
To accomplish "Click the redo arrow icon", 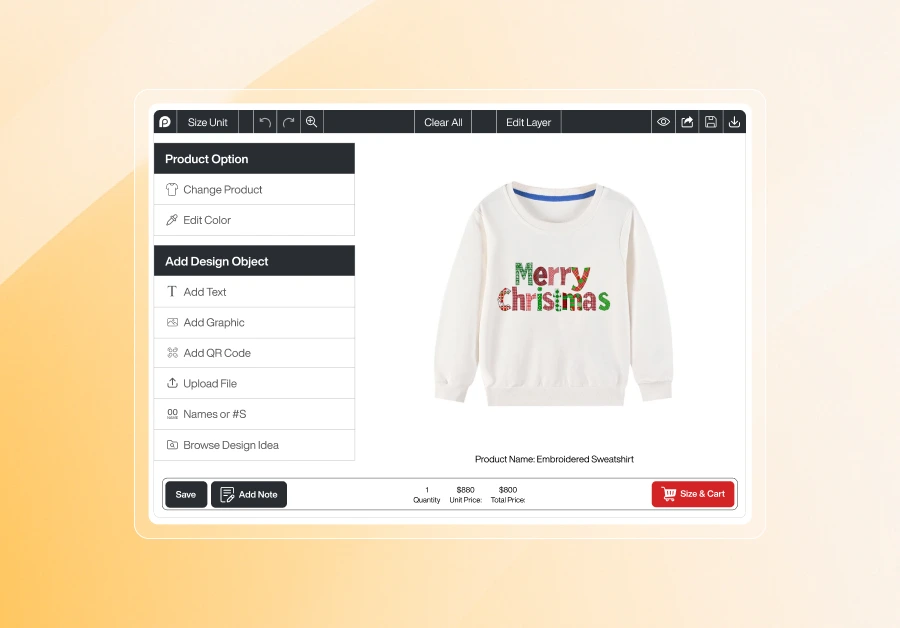I will click(x=288, y=122).
